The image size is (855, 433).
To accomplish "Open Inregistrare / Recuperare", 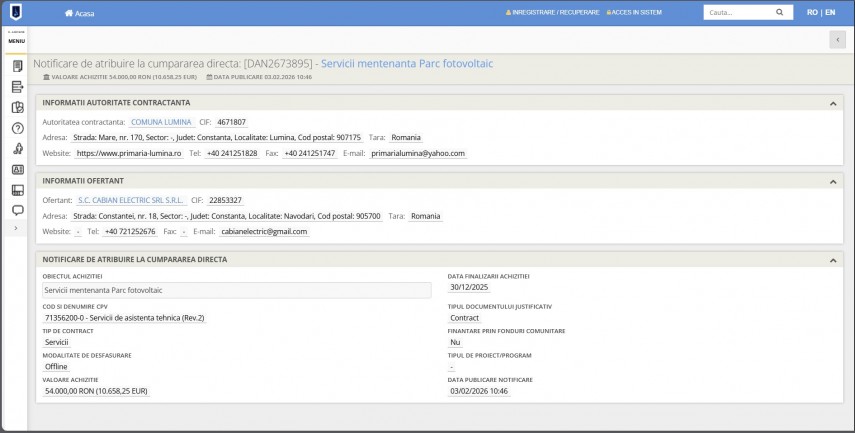I will tap(553, 13).
